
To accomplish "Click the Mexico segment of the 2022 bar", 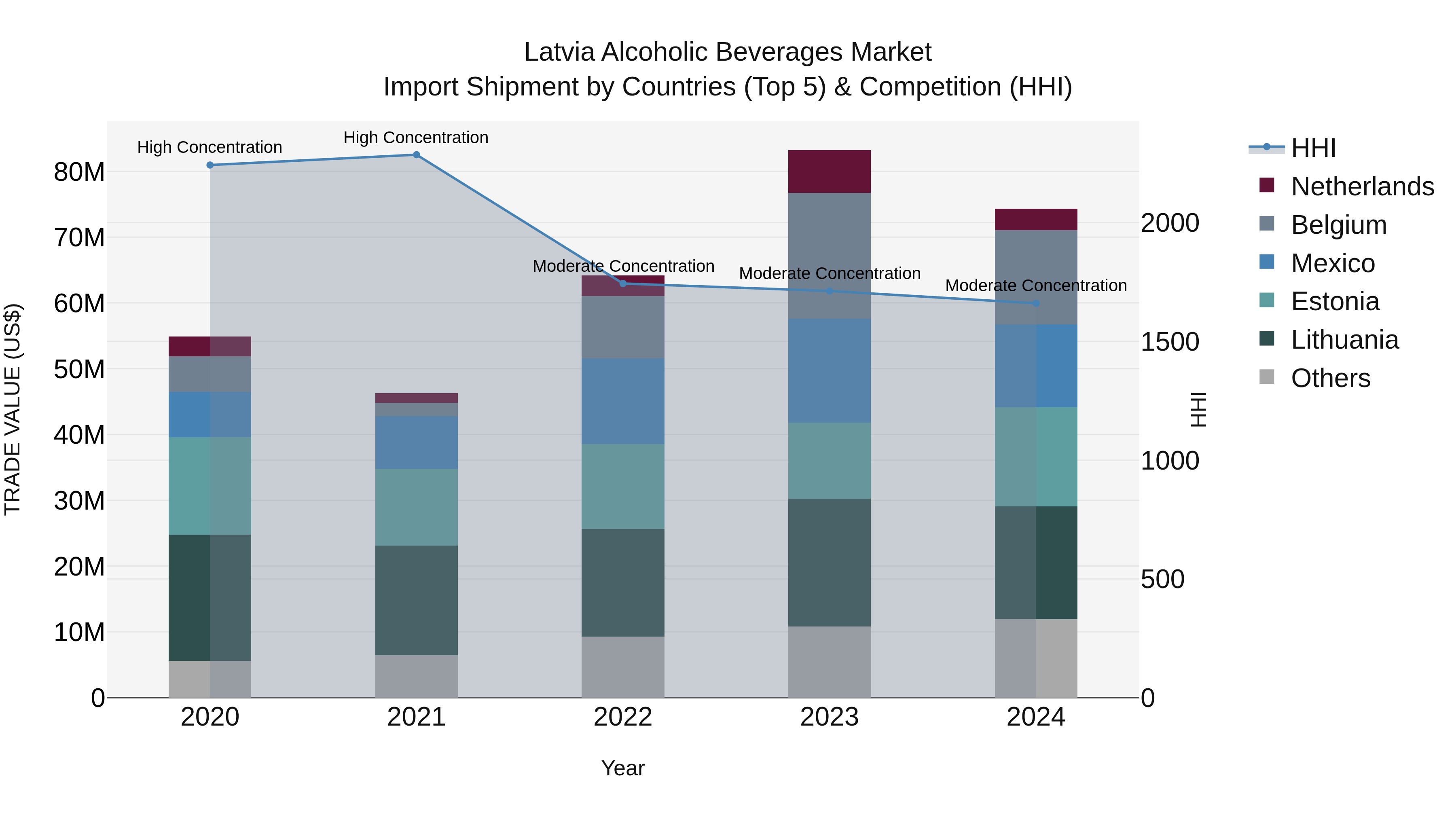I will pyautogui.click(x=623, y=401).
